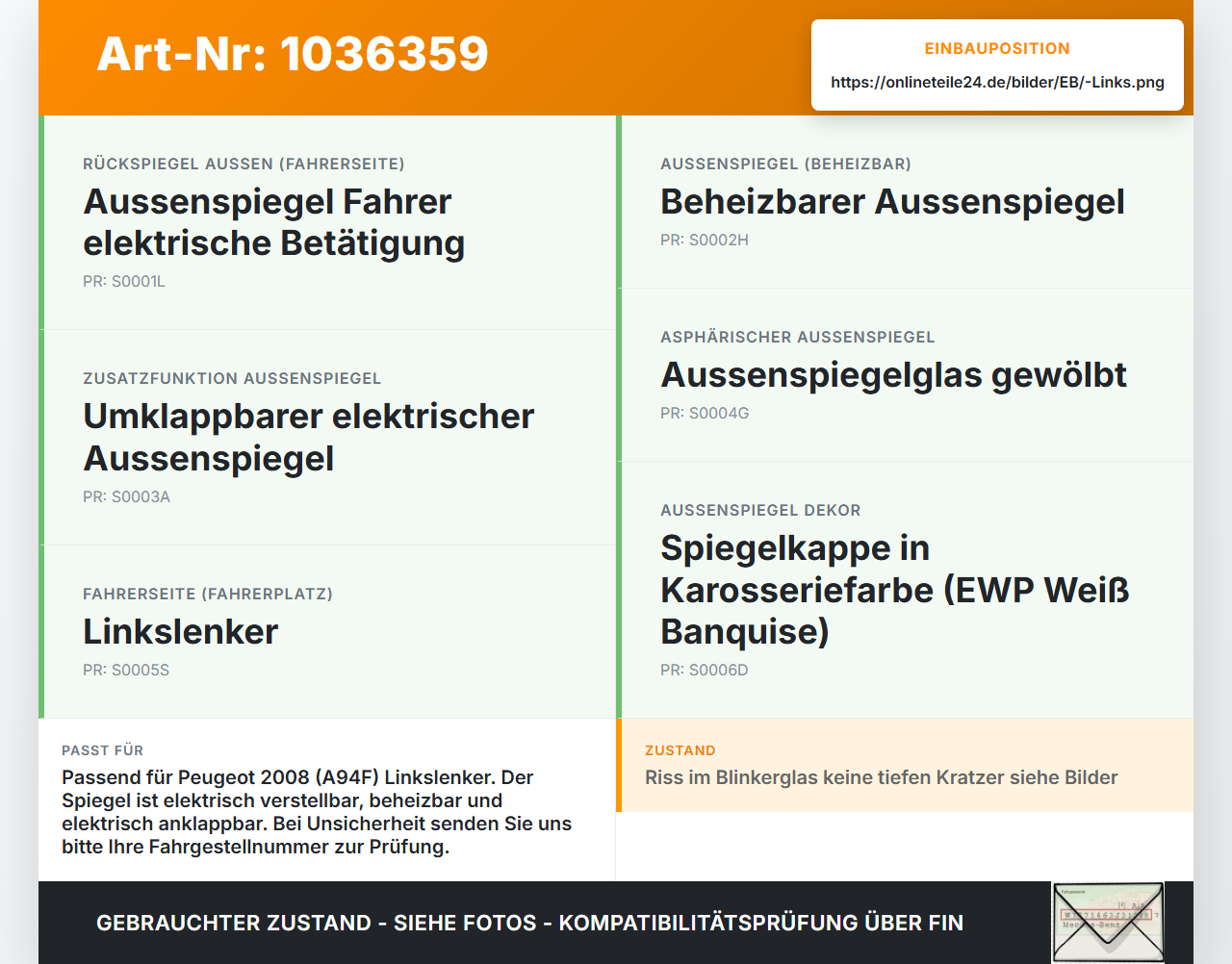Click the Rückspiegel aussen (Fahrerseite) label
1232x964 pixels.
[244, 164]
